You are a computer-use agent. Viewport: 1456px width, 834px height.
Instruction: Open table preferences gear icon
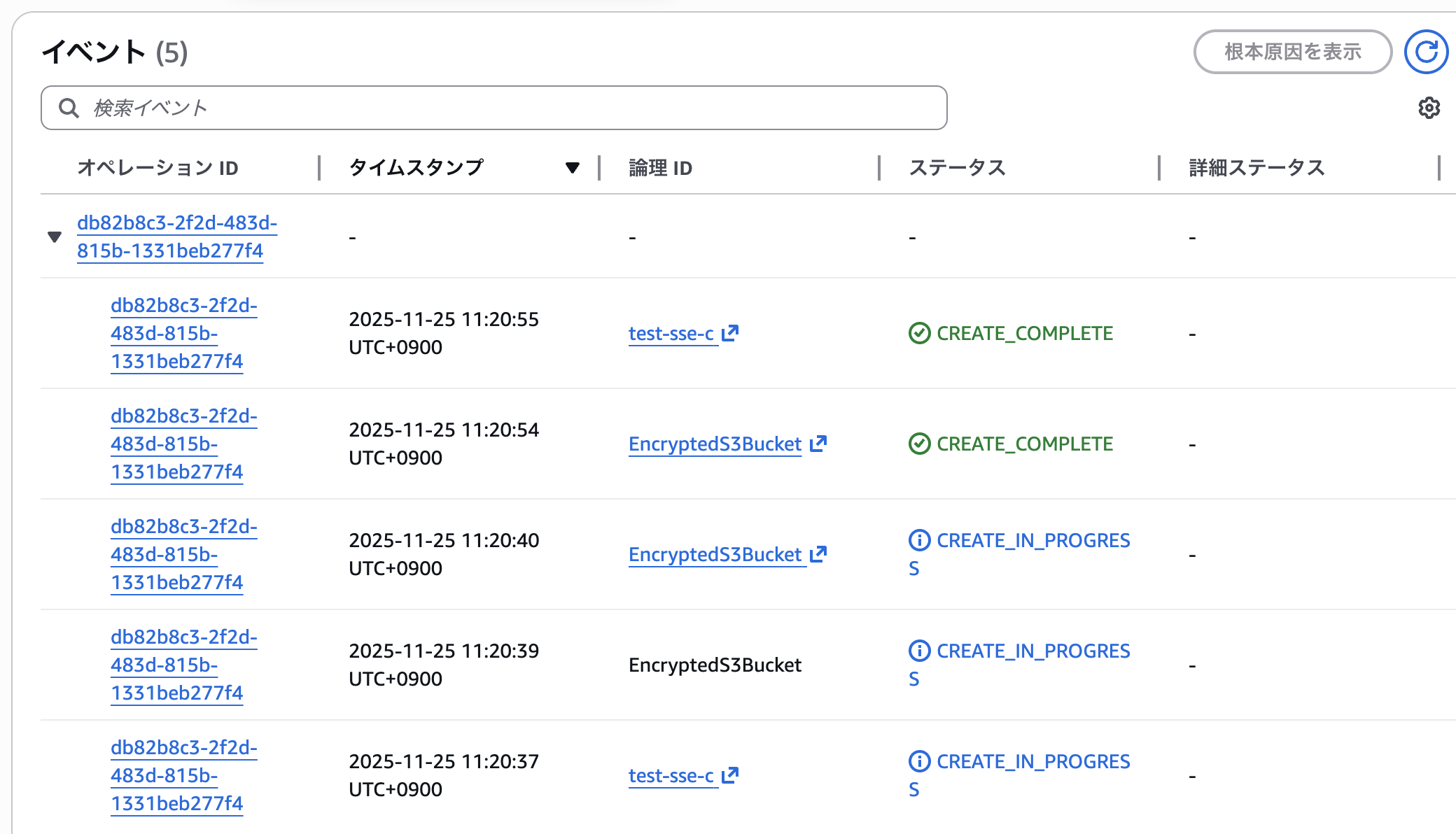coord(1429,108)
